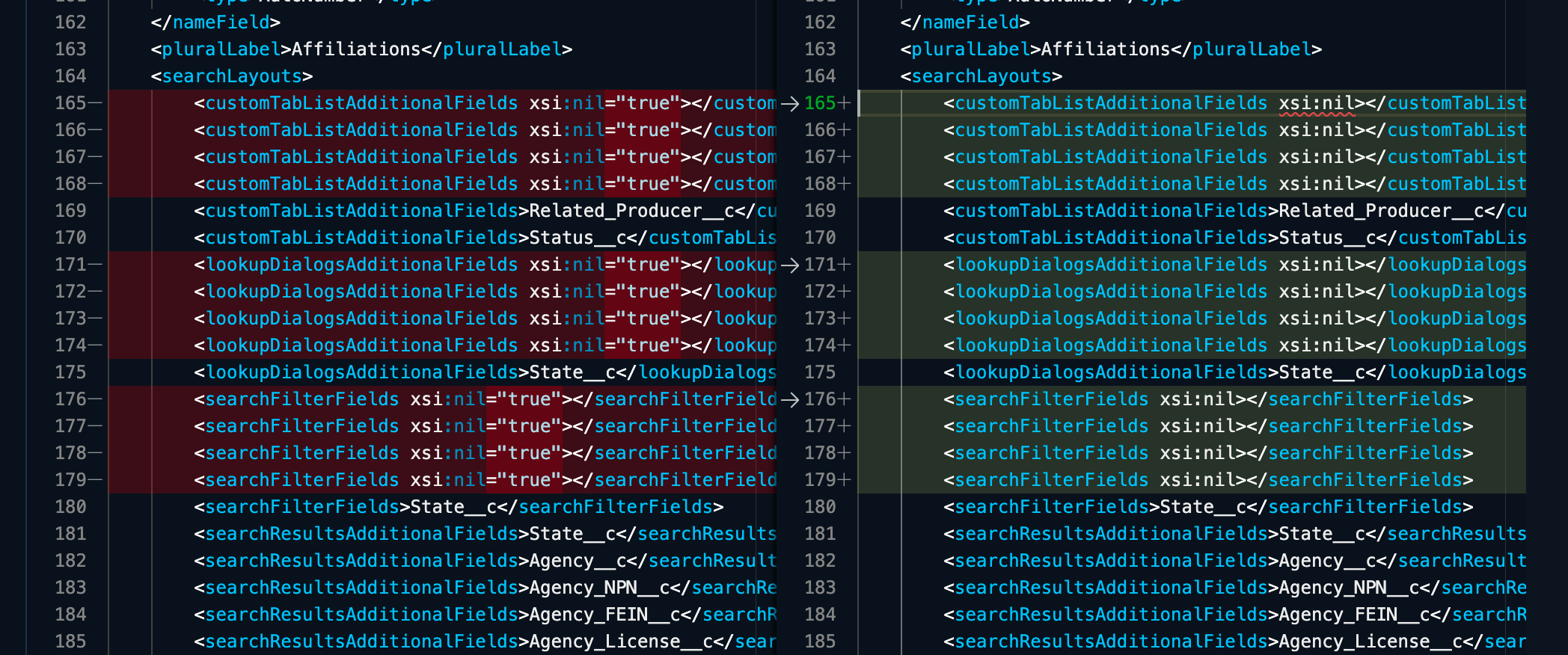Click line number 180 in the right pane
The width and height of the screenshot is (1568, 655).
820,507
